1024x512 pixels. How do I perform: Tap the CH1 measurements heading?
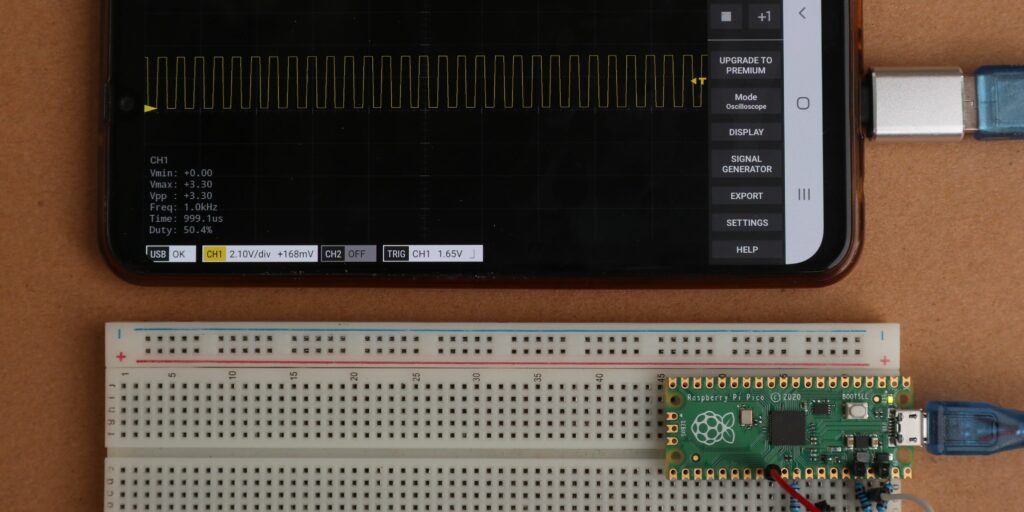click(x=159, y=160)
